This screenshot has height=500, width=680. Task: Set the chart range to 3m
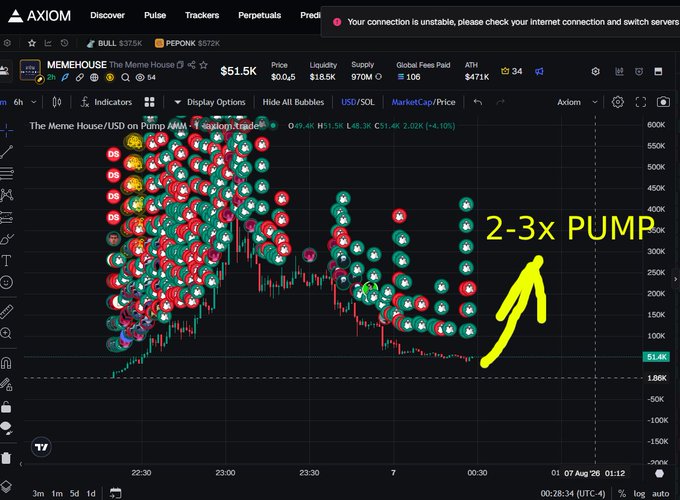(x=38, y=493)
